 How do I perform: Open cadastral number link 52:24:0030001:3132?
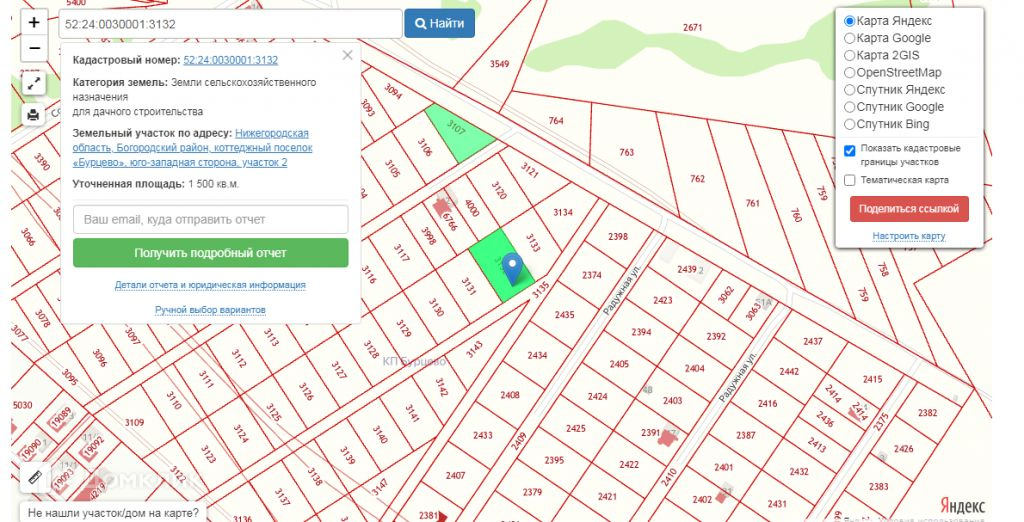231,60
